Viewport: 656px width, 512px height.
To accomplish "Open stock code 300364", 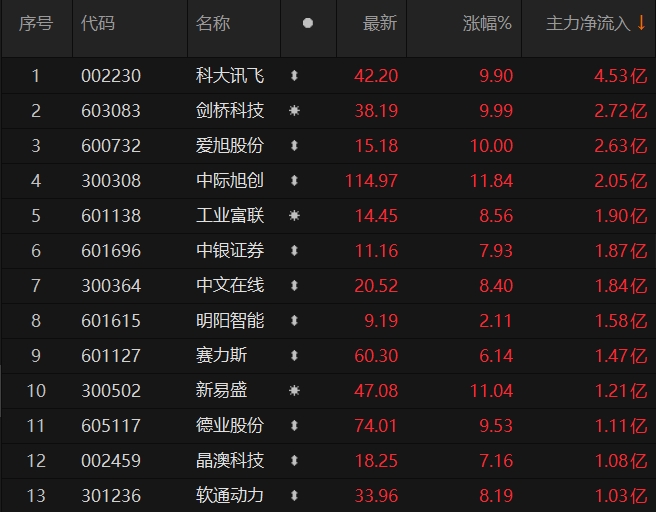I will point(111,286).
